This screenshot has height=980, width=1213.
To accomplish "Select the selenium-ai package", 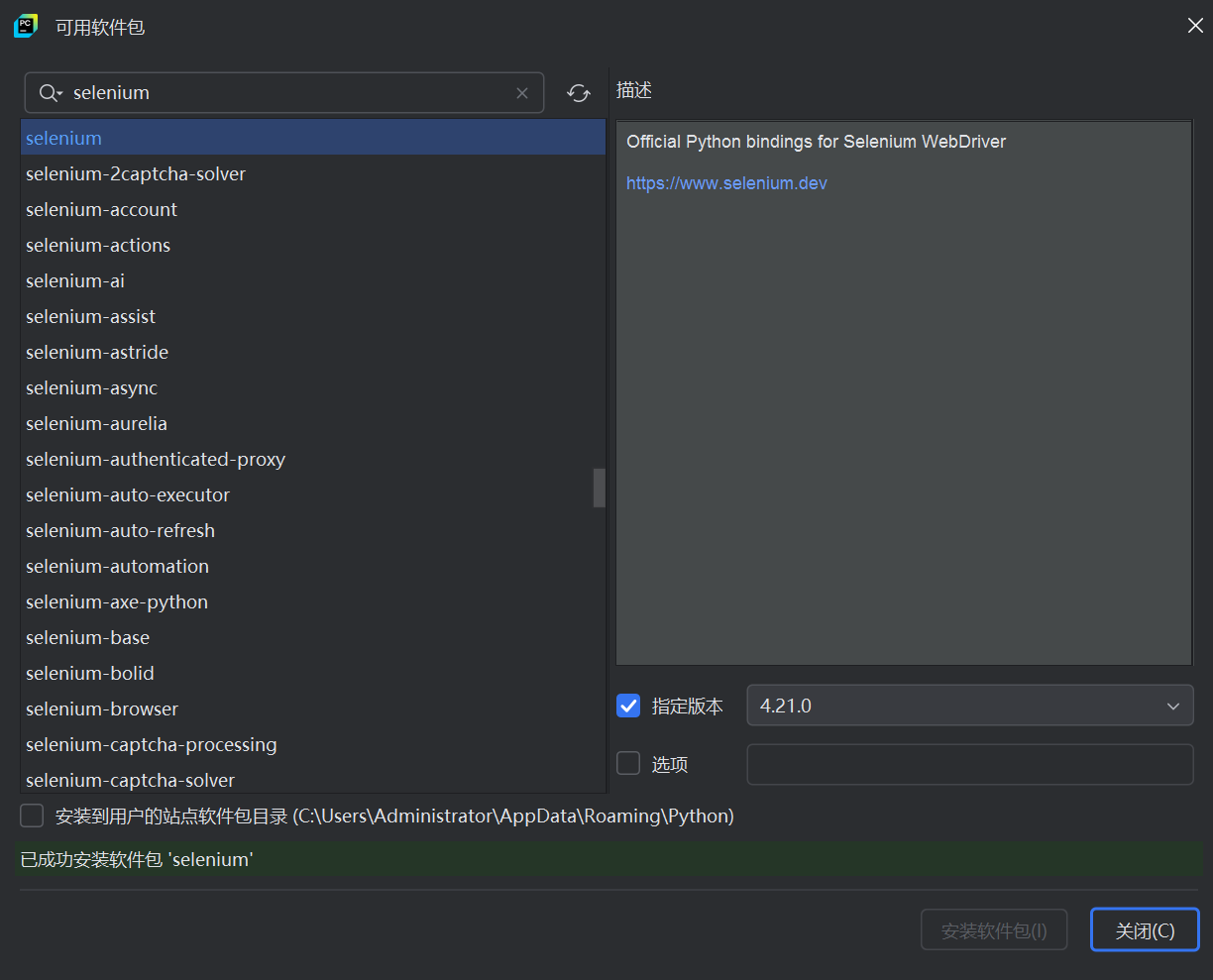I will (313, 280).
